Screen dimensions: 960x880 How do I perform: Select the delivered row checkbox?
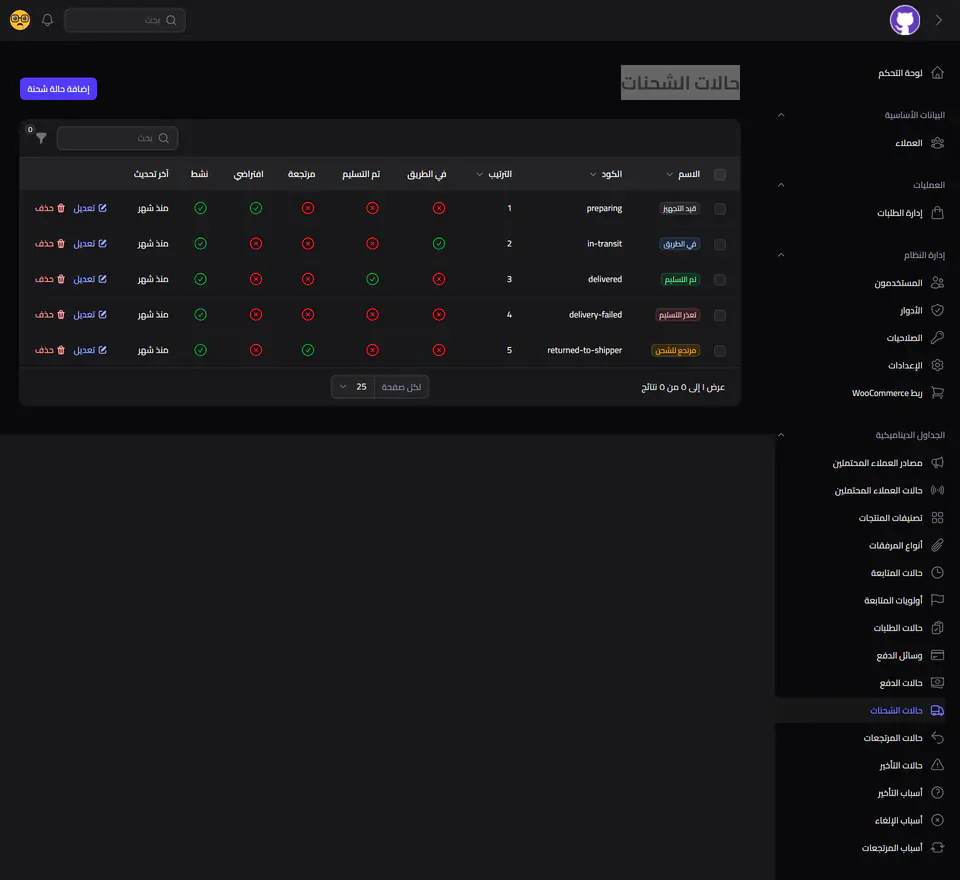pyautogui.click(x=720, y=280)
